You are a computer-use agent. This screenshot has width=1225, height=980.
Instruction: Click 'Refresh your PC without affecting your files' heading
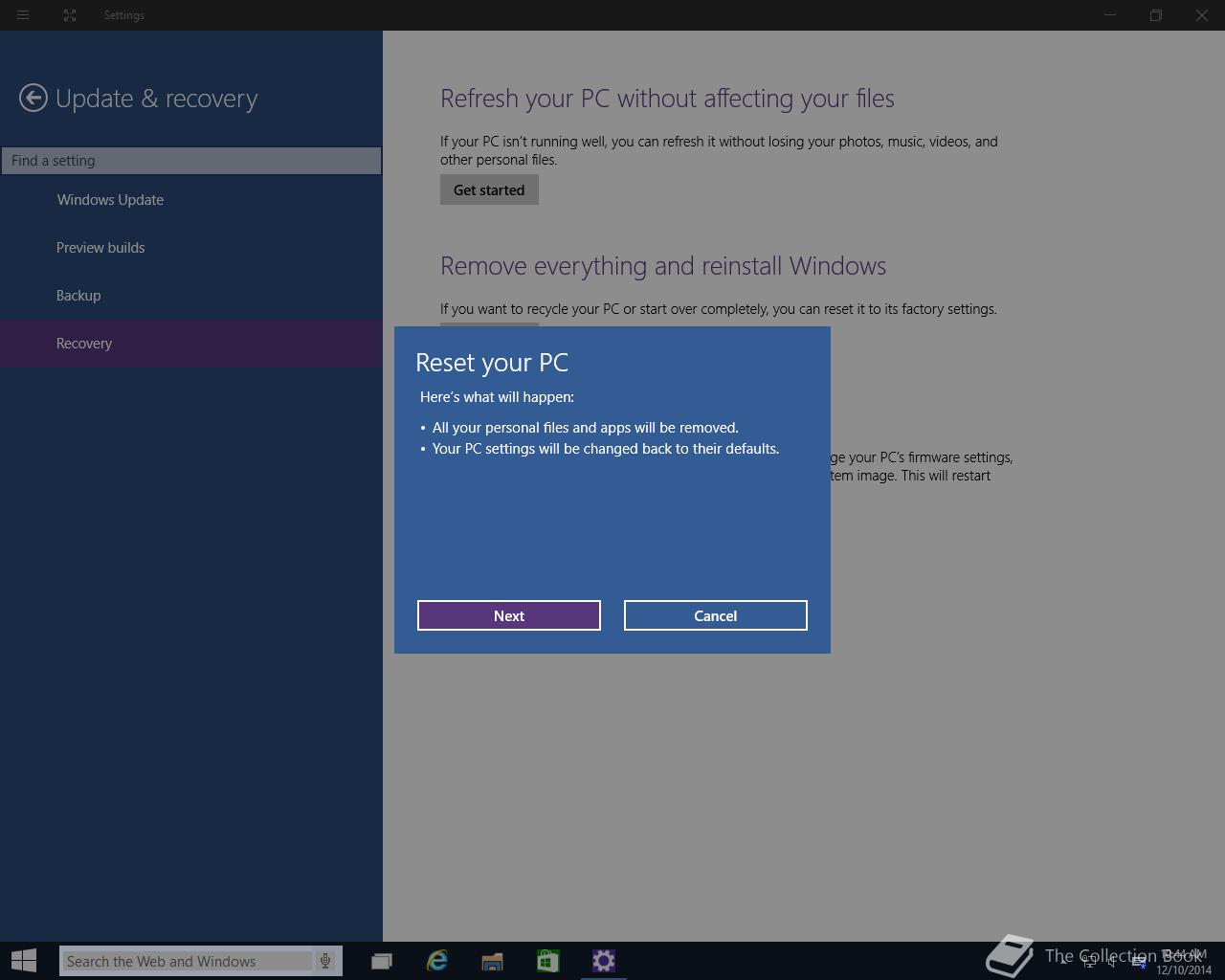coord(667,99)
